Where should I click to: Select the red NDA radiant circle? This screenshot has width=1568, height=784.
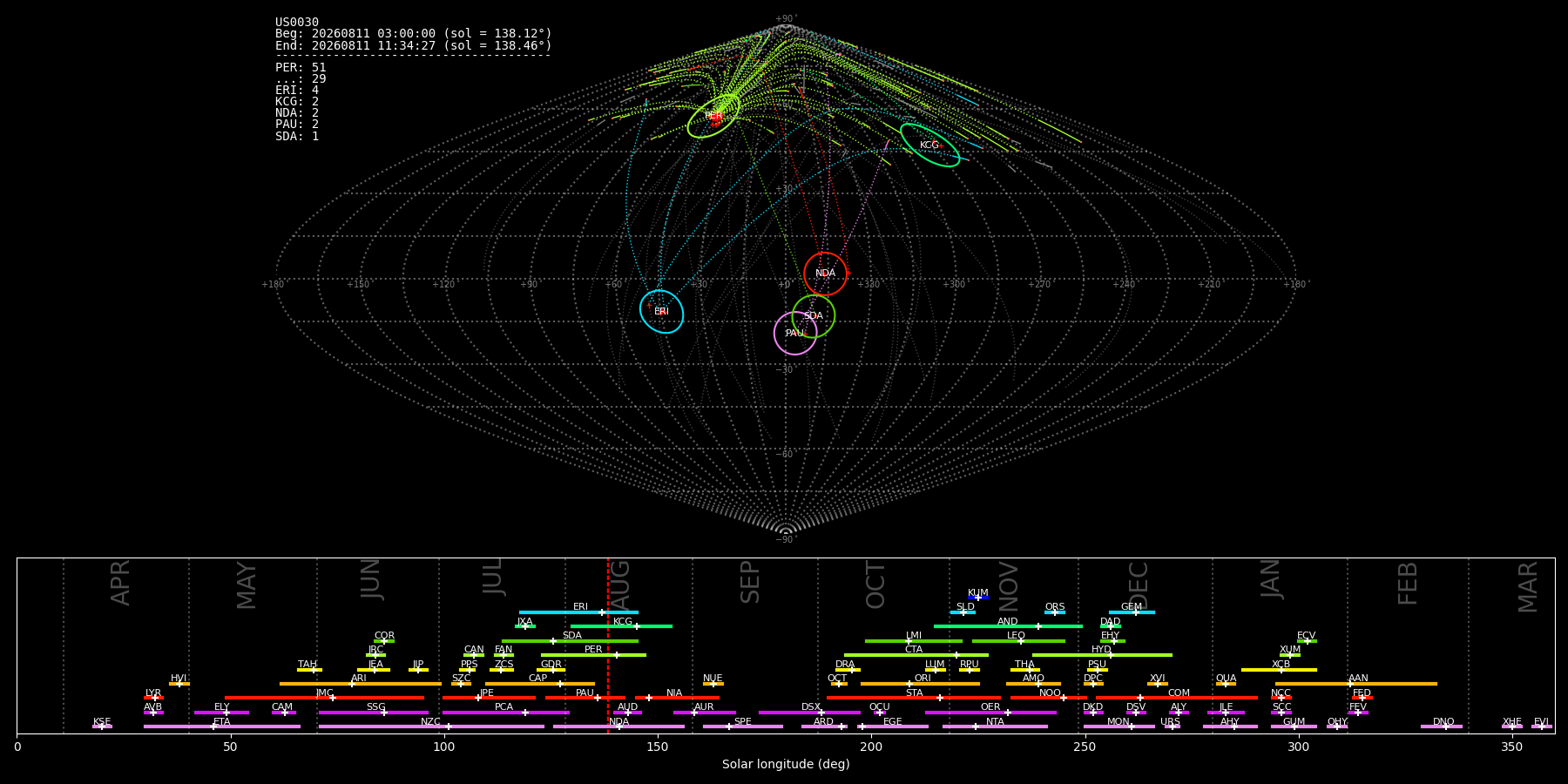pos(825,274)
